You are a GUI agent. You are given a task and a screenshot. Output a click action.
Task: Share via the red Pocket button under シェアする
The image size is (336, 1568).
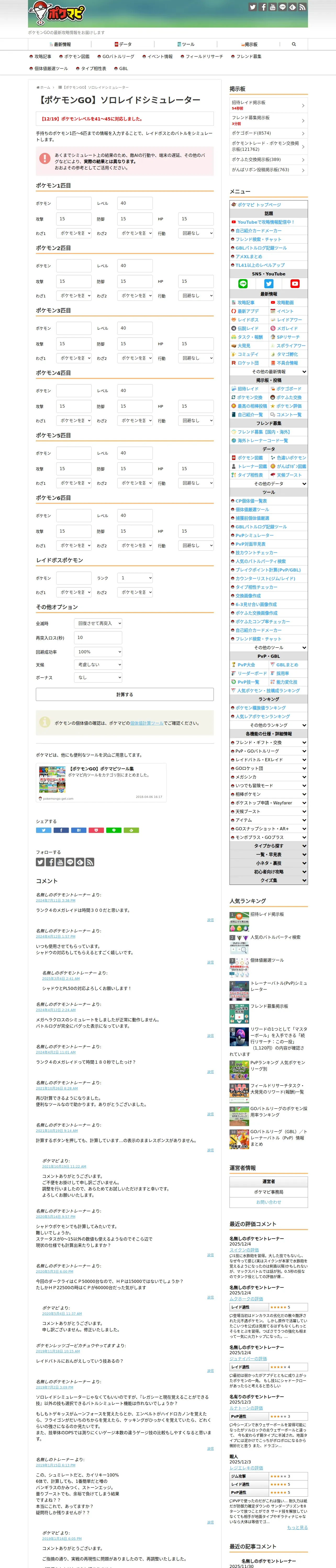click(96, 830)
